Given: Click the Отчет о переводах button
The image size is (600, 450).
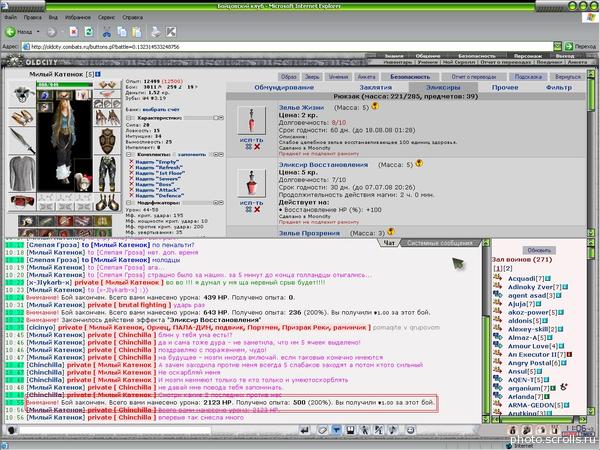Looking at the screenshot, I should click(474, 77).
